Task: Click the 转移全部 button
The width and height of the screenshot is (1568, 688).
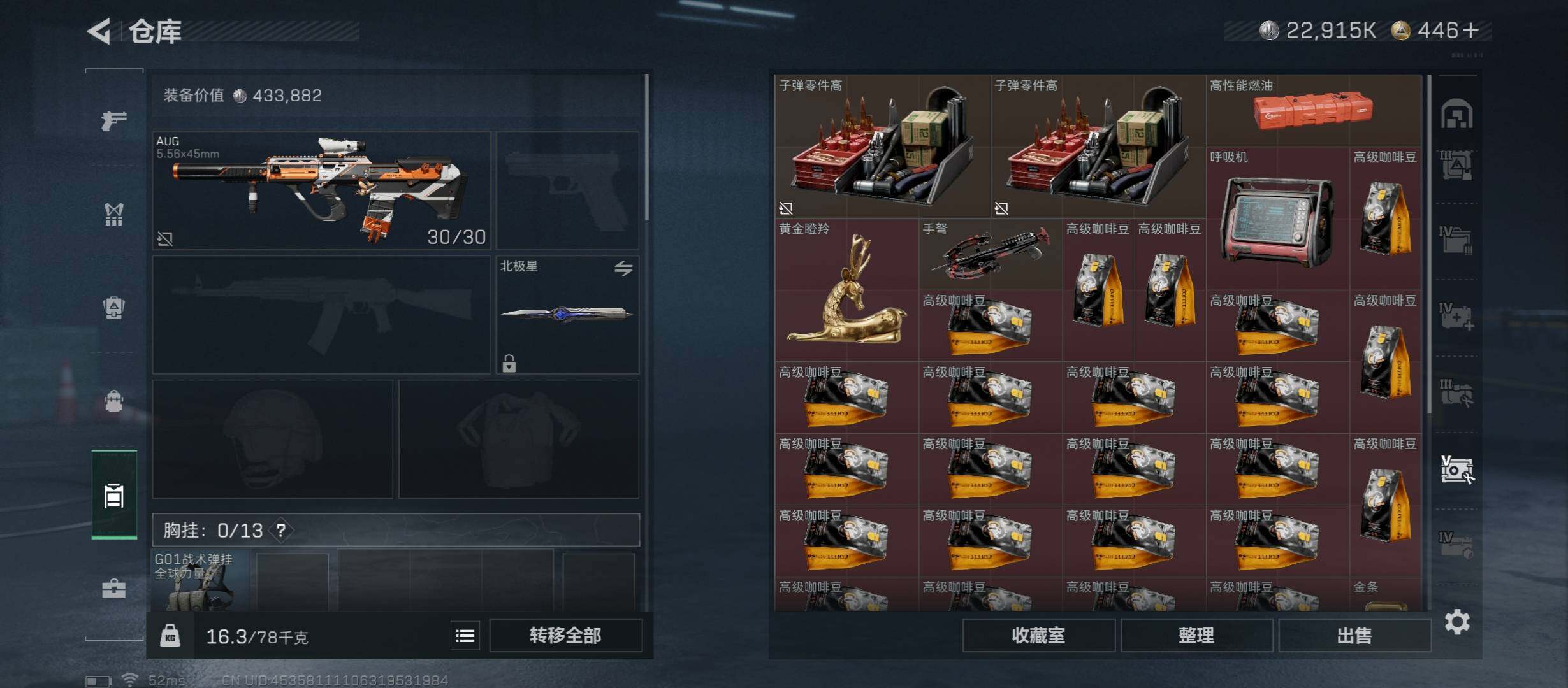Action: (x=565, y=636)
